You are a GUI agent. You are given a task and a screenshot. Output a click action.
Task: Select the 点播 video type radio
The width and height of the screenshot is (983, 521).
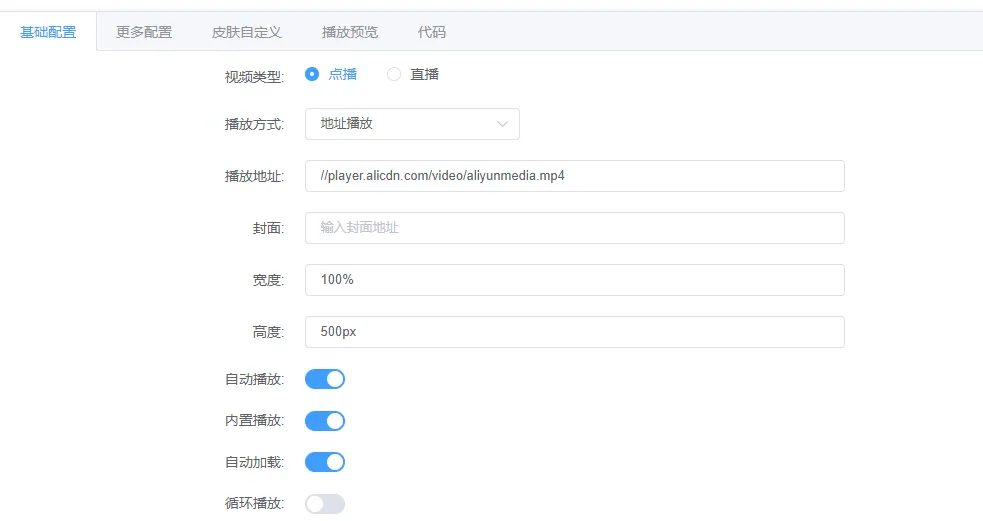pos(312,75)
